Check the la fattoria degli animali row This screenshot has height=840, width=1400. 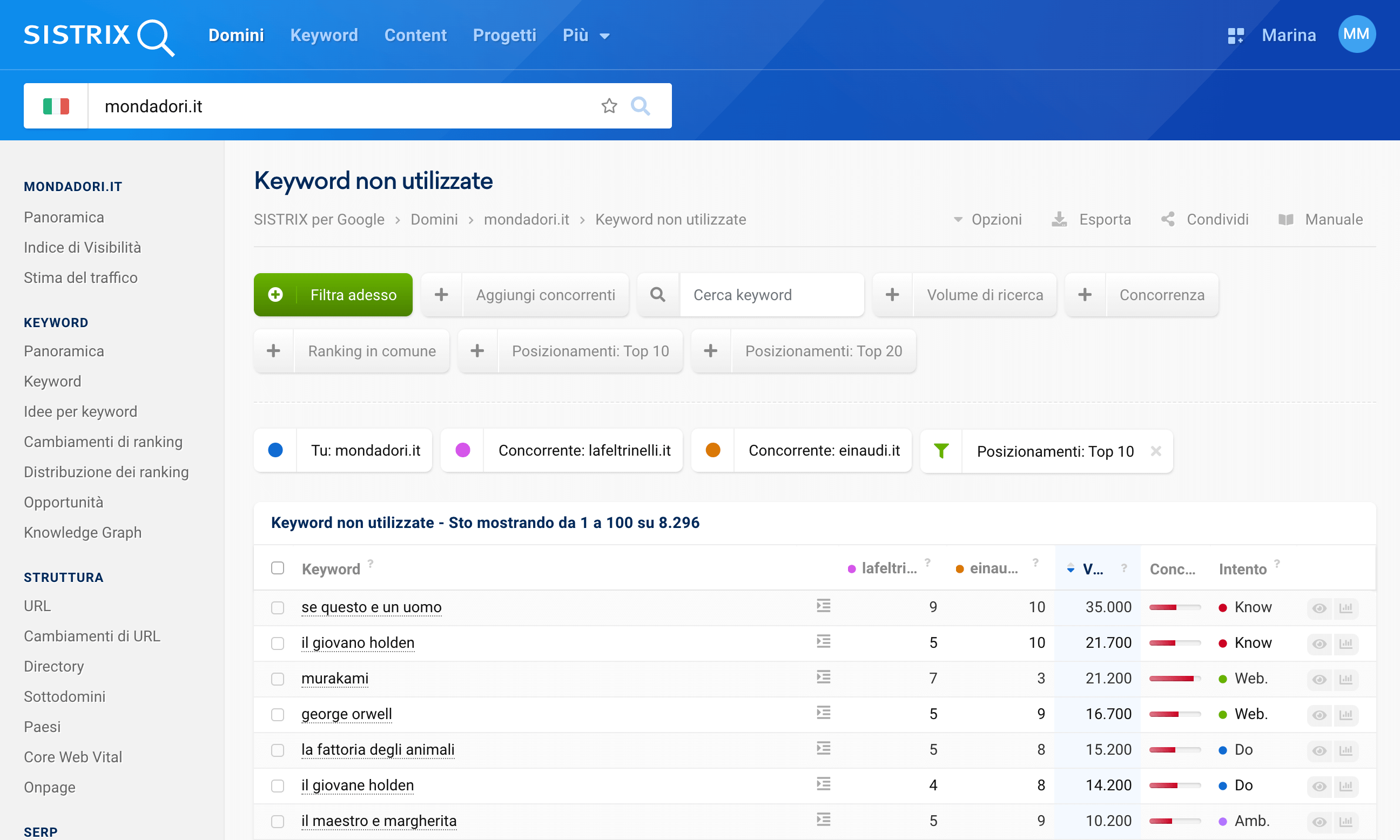[x=278, y=750]
